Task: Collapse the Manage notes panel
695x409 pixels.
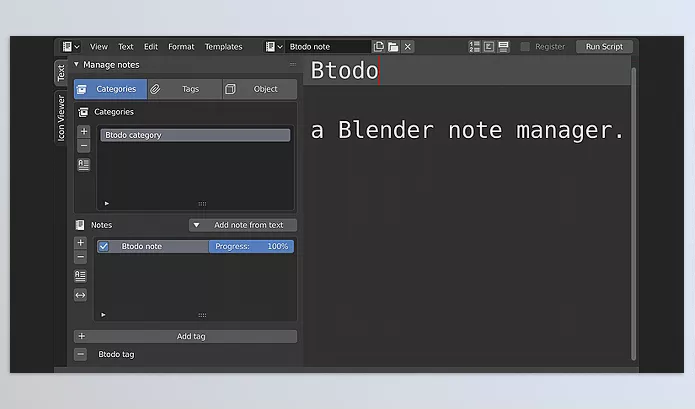Action: (76, 65)
